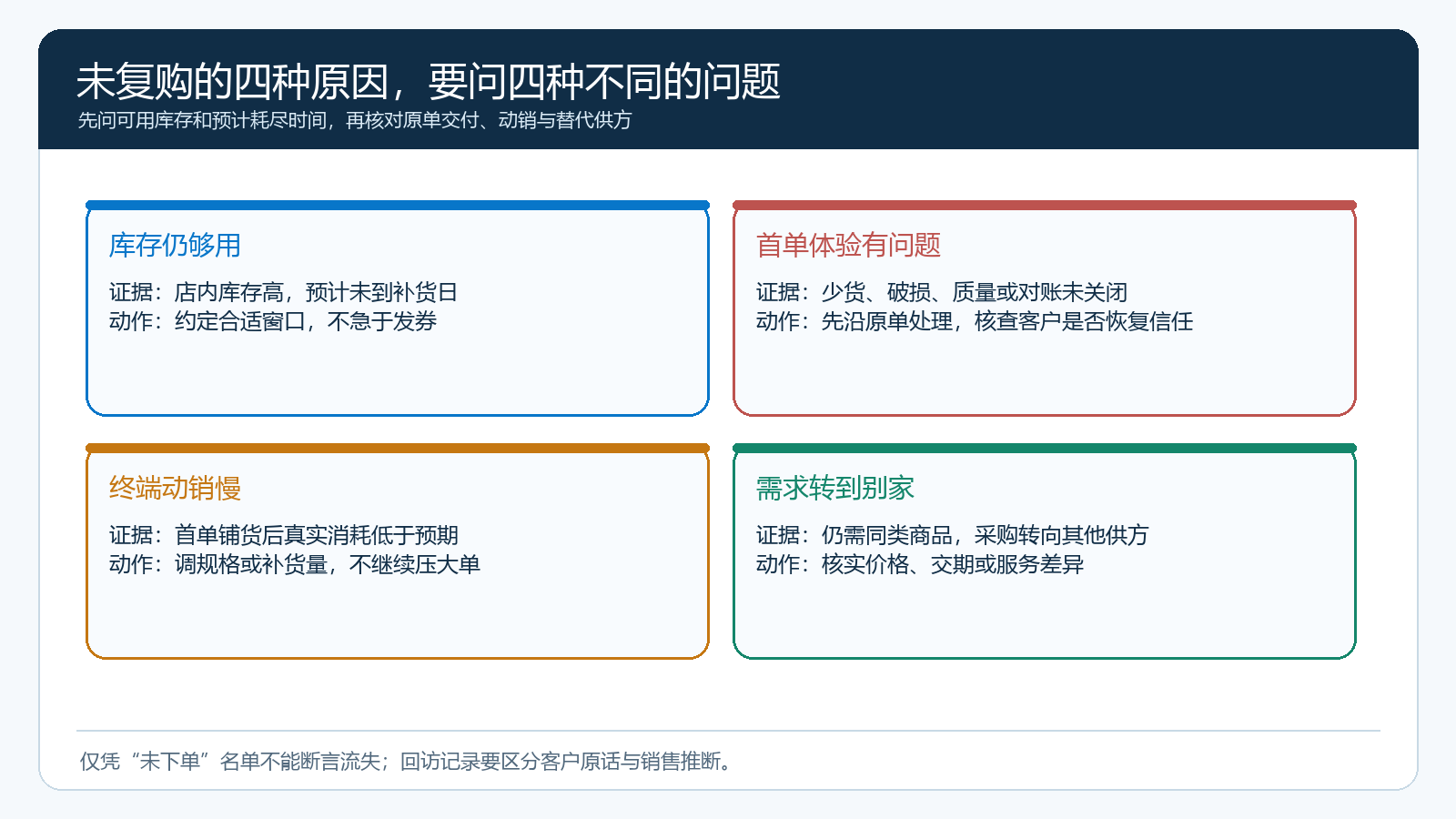The image size is (1456, 819).
Task: Click the red top bar of 首单体验 card
Action: coord(1045,206)
